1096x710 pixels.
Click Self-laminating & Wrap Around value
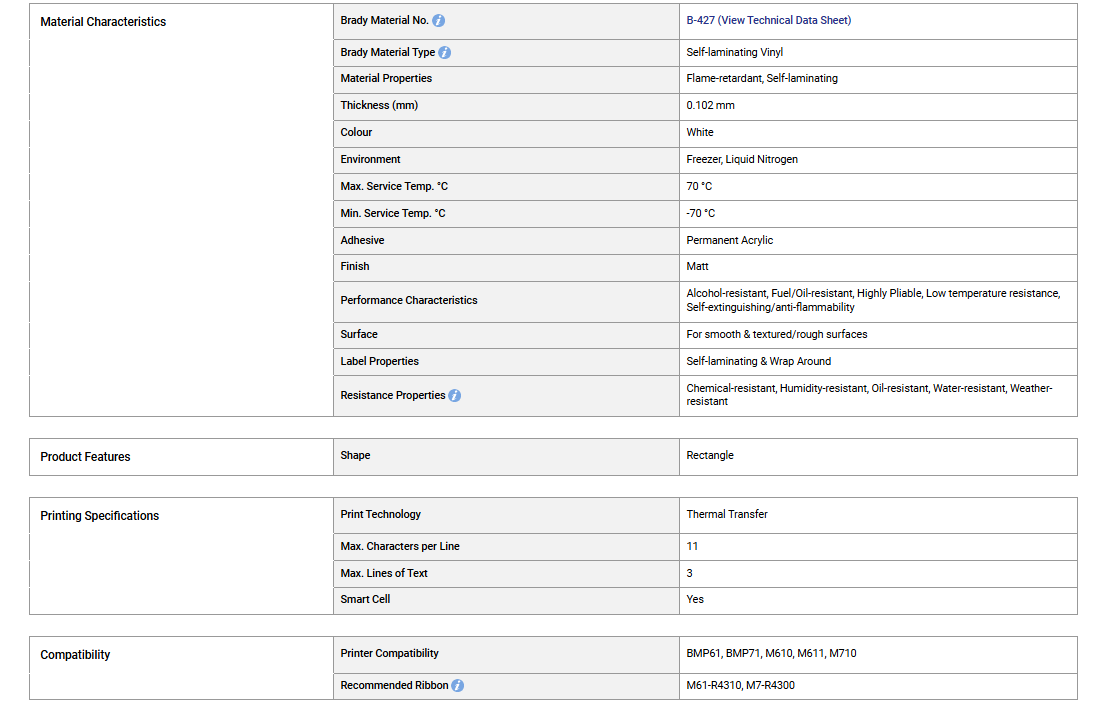pyautogui.click(x=758, y=361)
